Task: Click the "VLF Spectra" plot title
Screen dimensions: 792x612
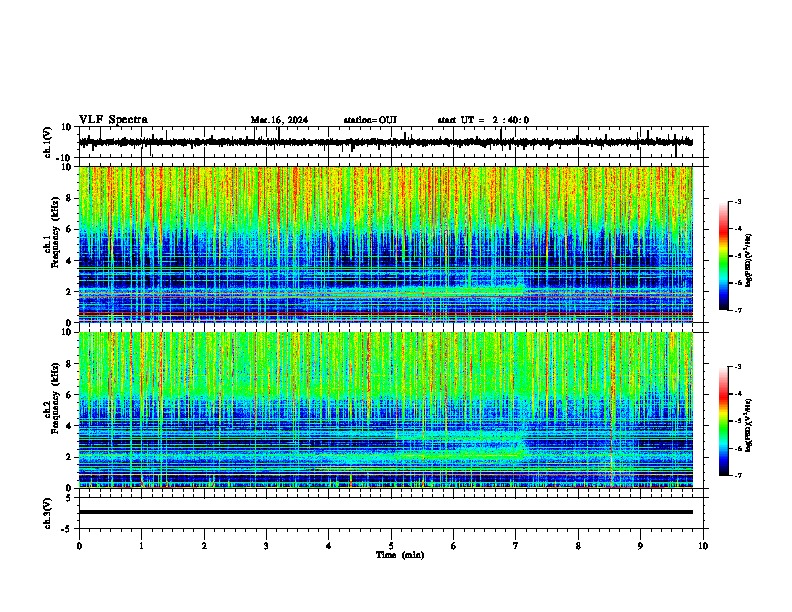Action: [x=113, y=120]
